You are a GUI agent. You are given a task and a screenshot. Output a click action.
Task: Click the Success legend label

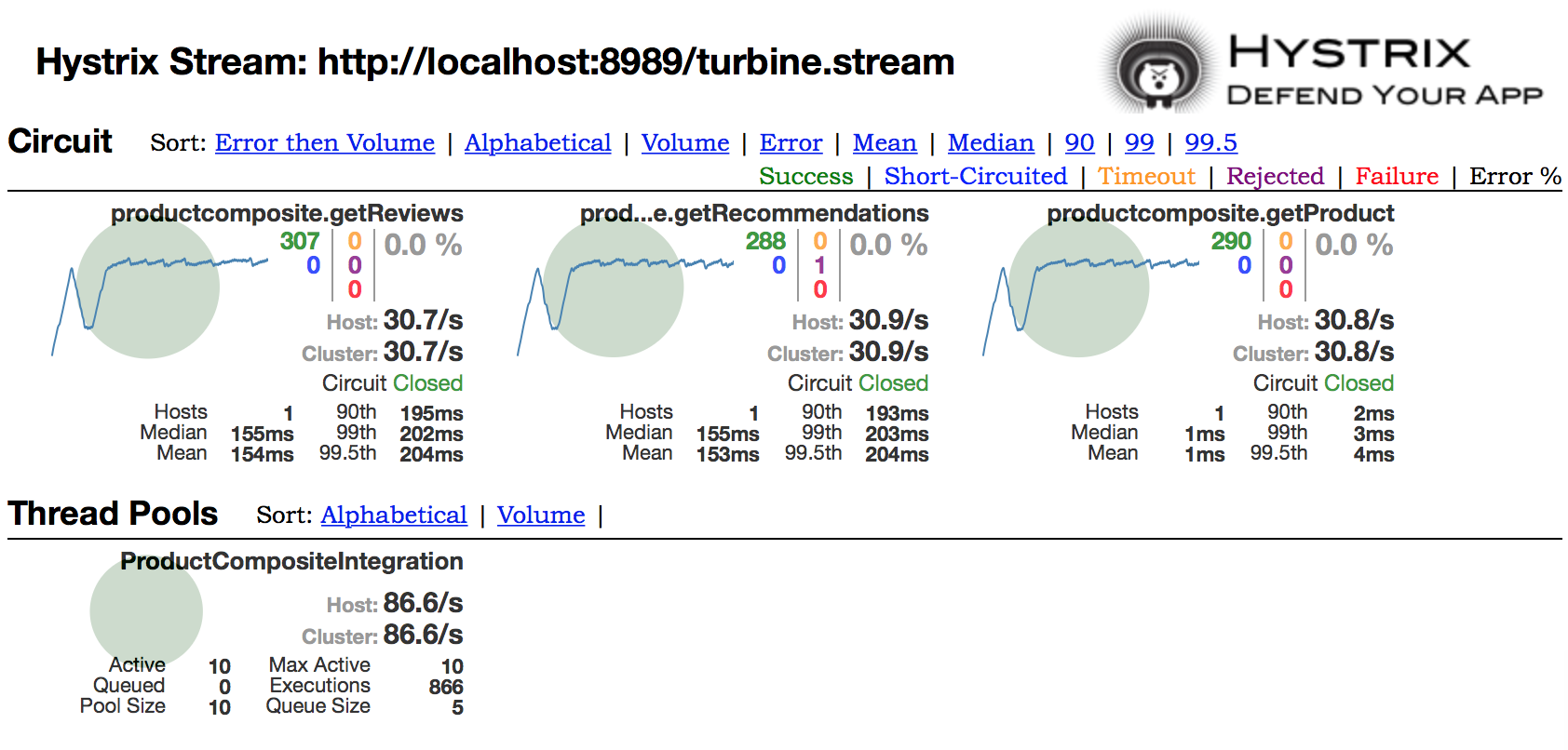coord(806,176)
